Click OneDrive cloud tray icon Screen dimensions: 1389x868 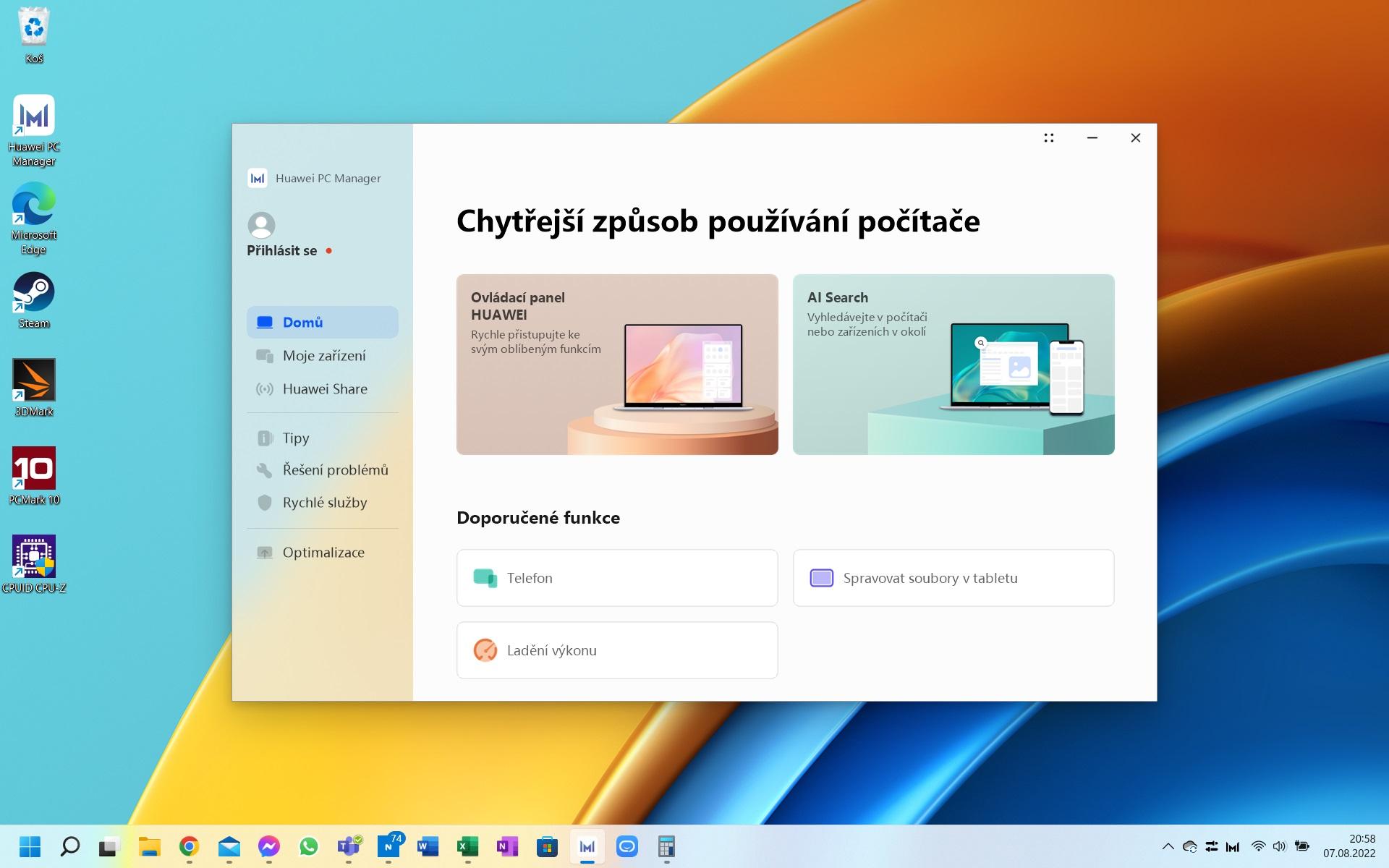point(1190,846)
